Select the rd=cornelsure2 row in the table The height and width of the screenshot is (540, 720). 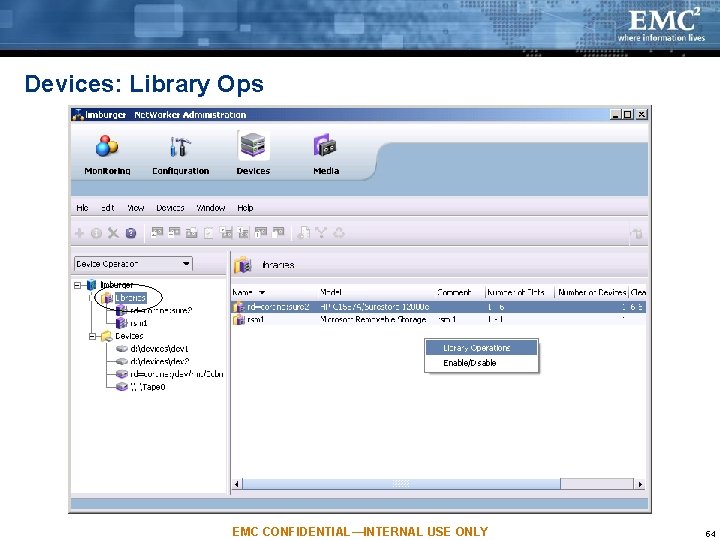tap(439, 307)
